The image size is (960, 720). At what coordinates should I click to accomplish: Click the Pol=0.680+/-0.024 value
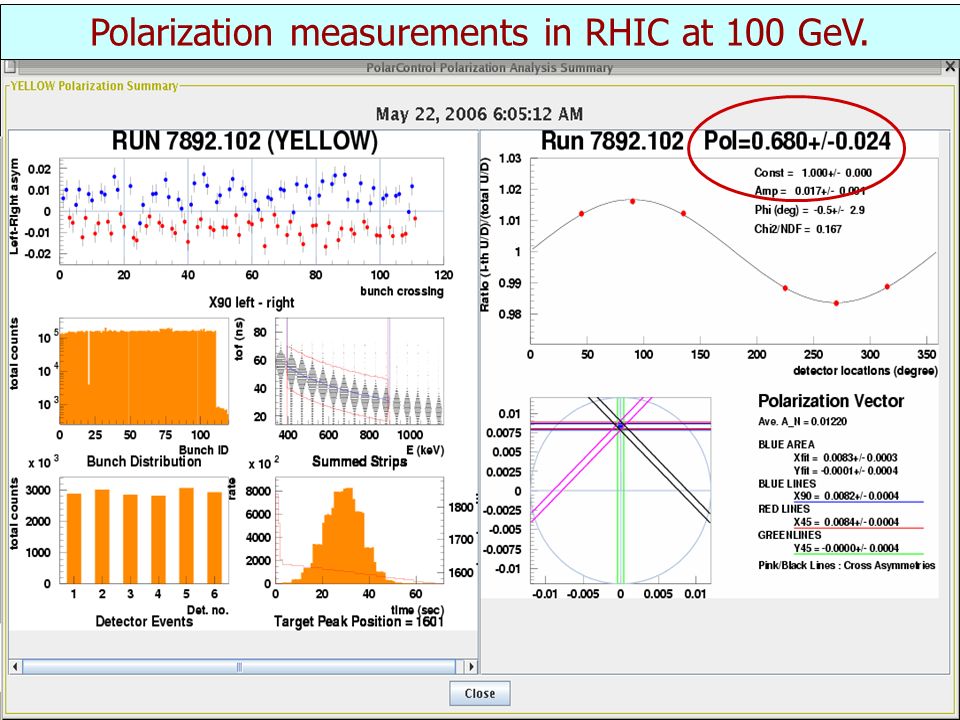point(797,141)
